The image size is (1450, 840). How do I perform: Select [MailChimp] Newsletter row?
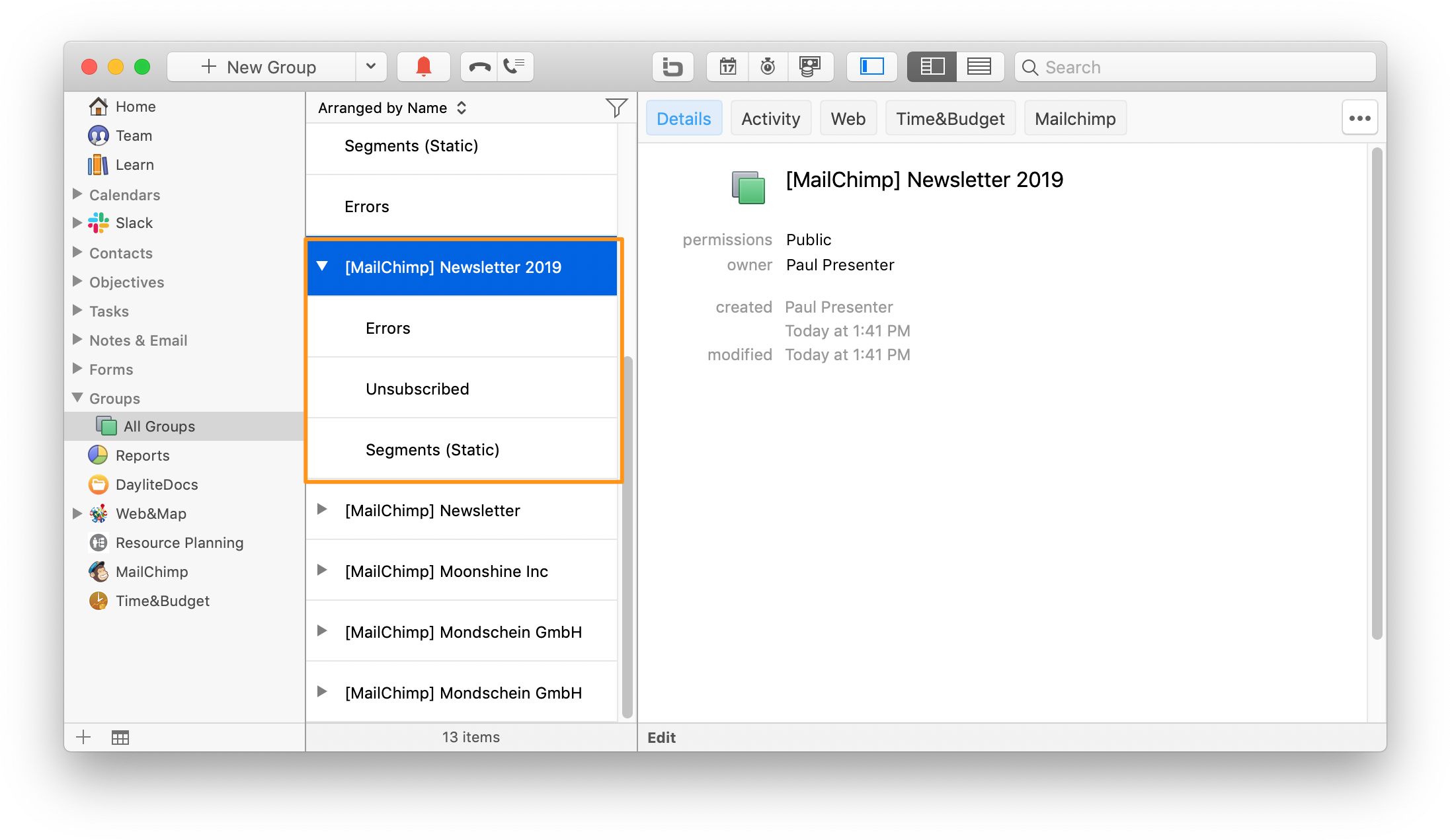[462, 510]
